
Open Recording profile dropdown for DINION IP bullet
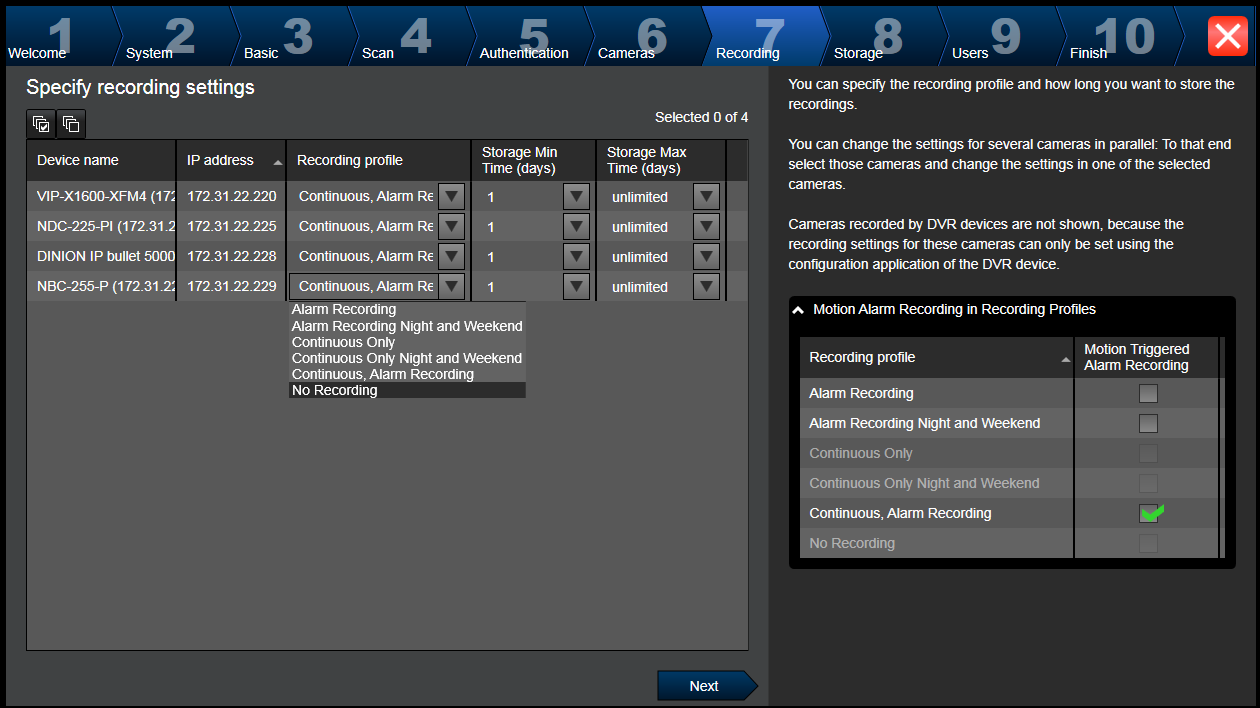[x=452, y=256]
